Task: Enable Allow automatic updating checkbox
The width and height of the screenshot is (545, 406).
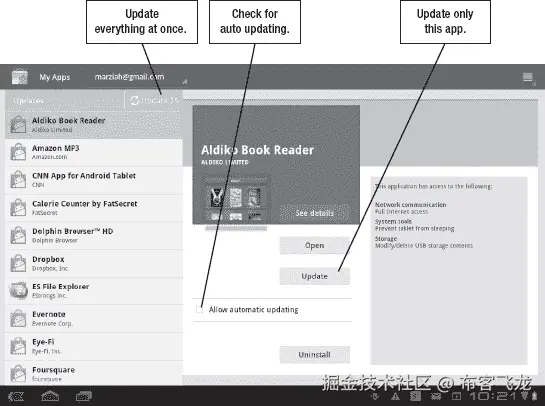Action: (200, 309)
